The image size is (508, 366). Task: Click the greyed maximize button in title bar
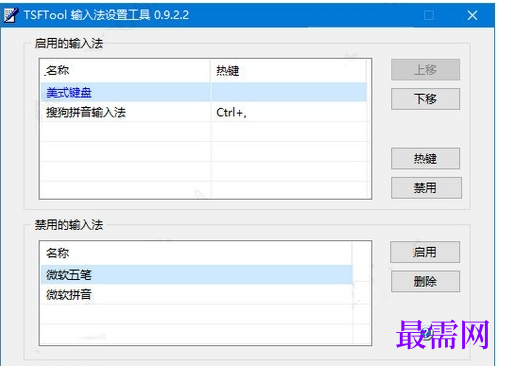coord(429,15)
